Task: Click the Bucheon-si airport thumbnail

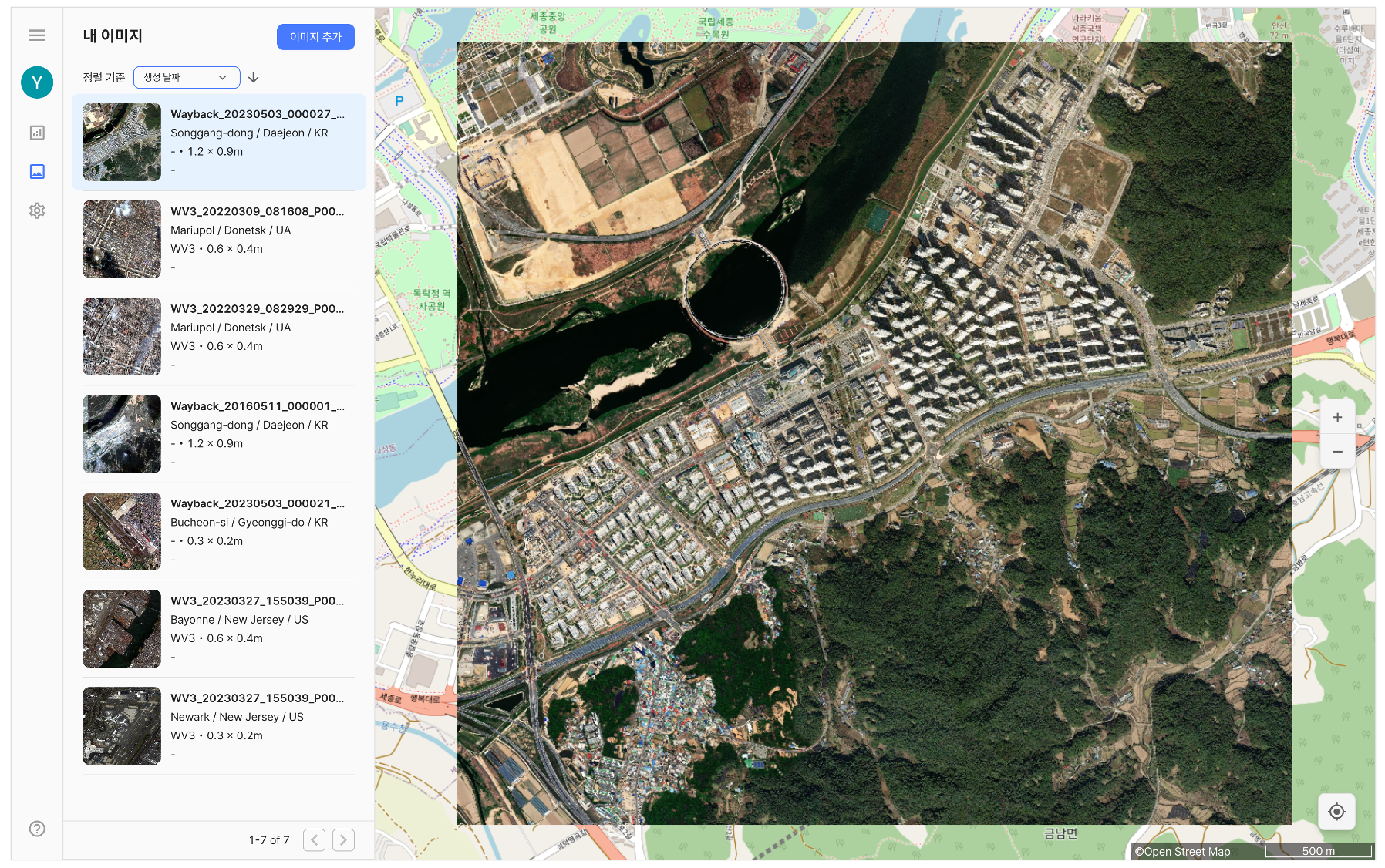Action: (122, 531)
